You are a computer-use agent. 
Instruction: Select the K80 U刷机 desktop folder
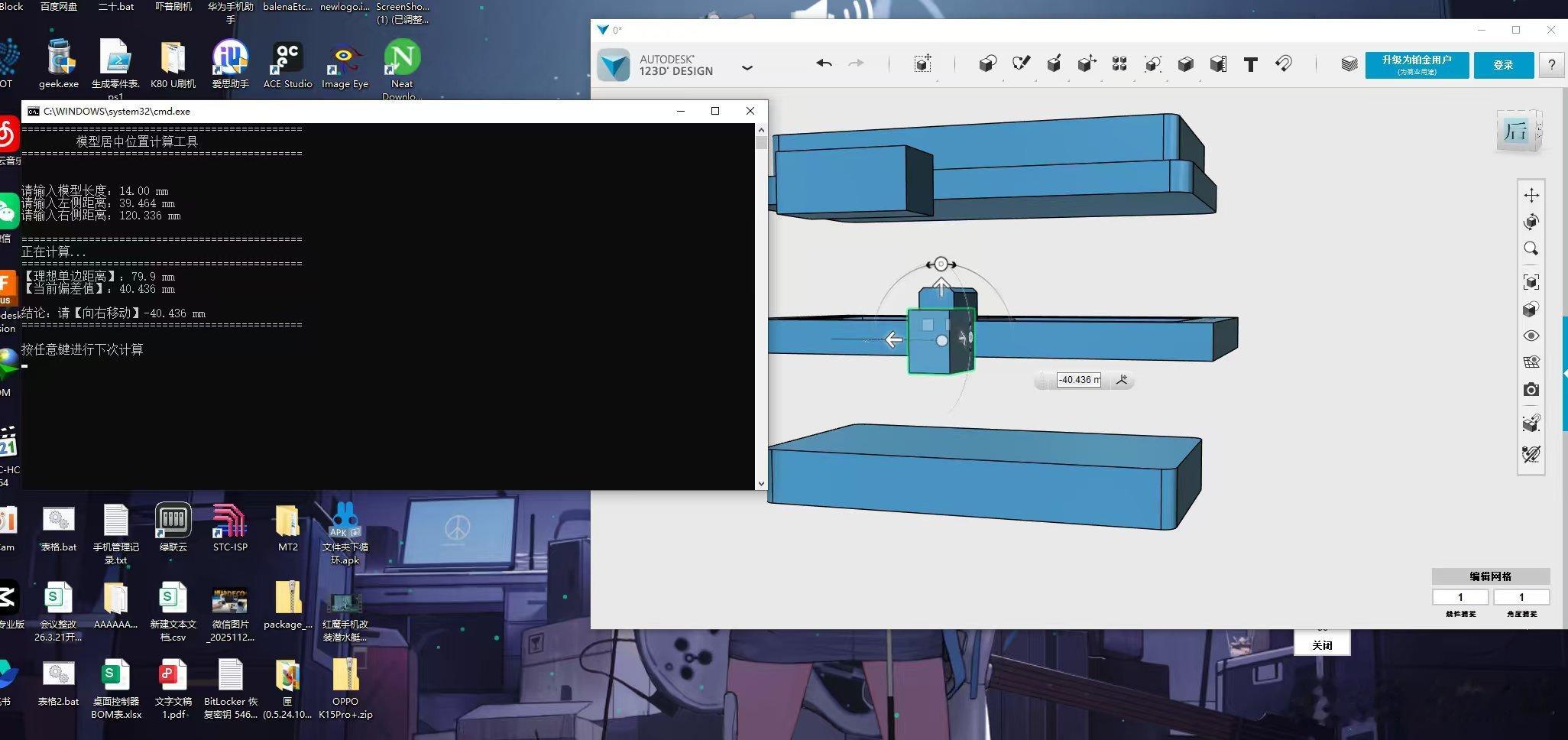tap(173, 64)
